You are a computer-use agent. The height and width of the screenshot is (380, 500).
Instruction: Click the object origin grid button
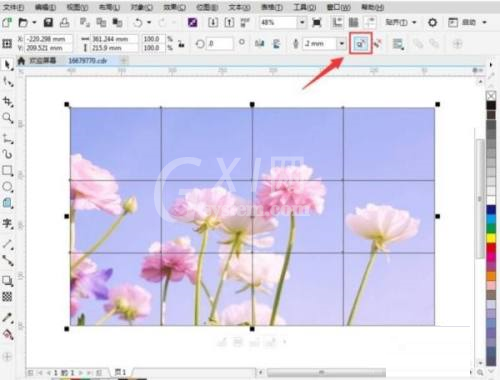[7, 44]
